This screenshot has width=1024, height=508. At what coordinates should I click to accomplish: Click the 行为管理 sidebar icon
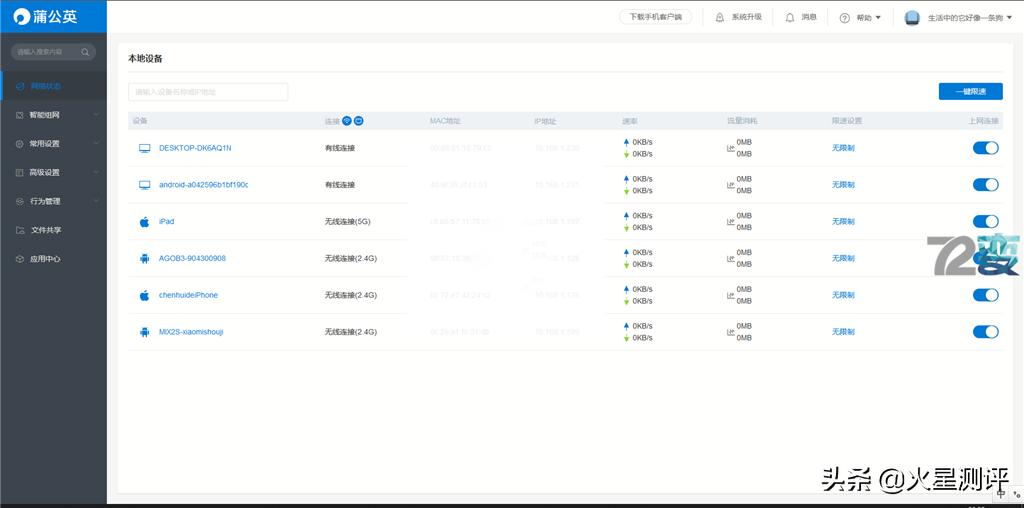pos(20,201)
